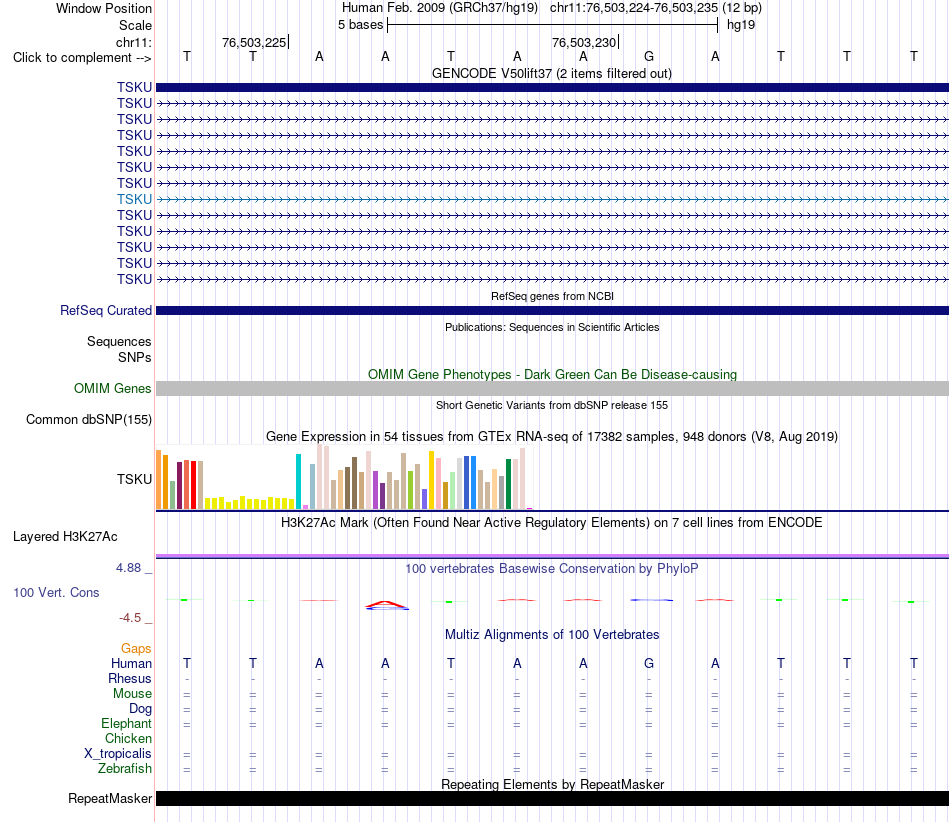Open Short Genetic Variants dbSNP 155 title
The image size is (950, 822).
pos(552,405)
